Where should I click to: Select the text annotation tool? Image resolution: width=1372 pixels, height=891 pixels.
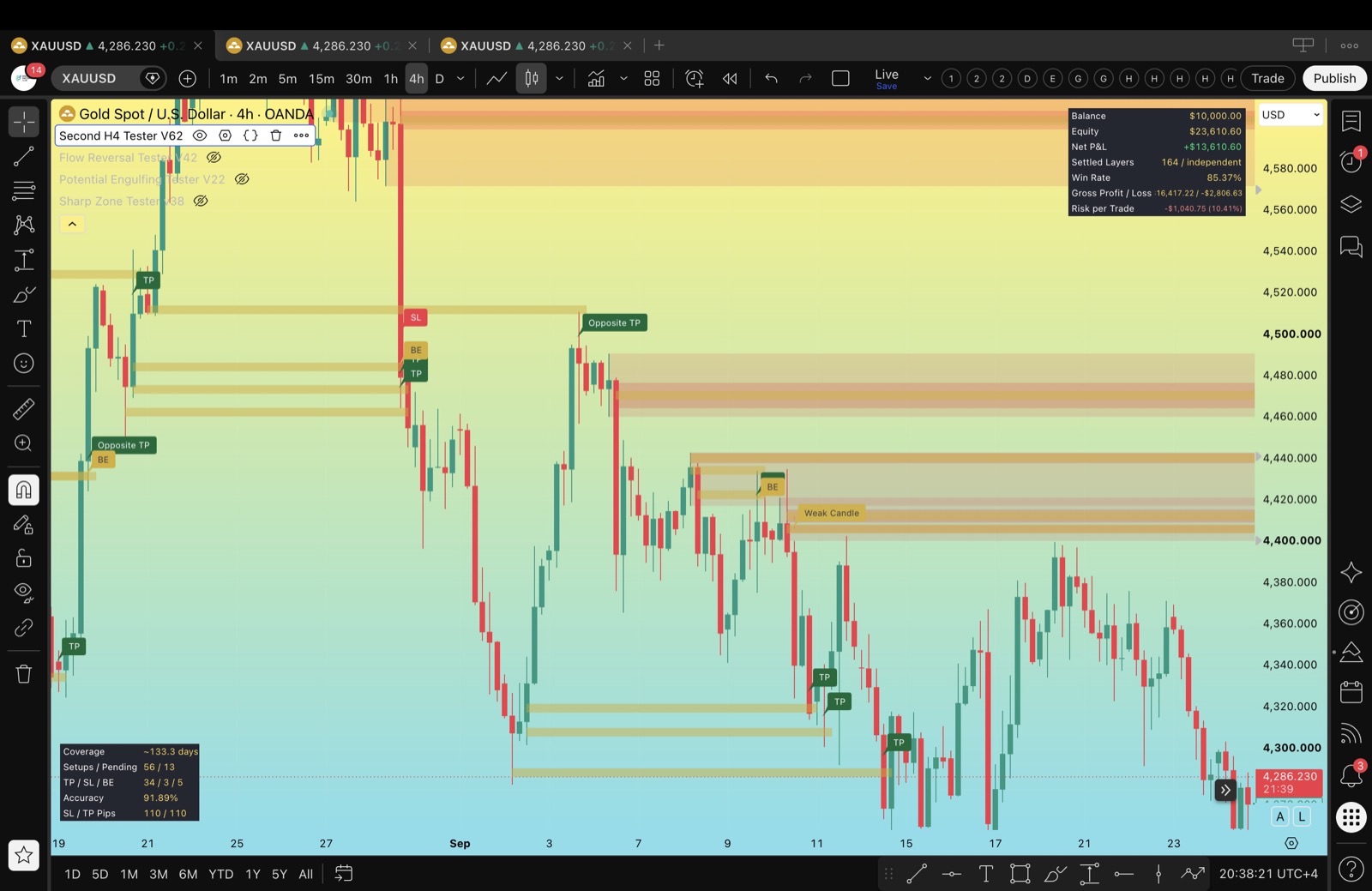coord(23,329)
